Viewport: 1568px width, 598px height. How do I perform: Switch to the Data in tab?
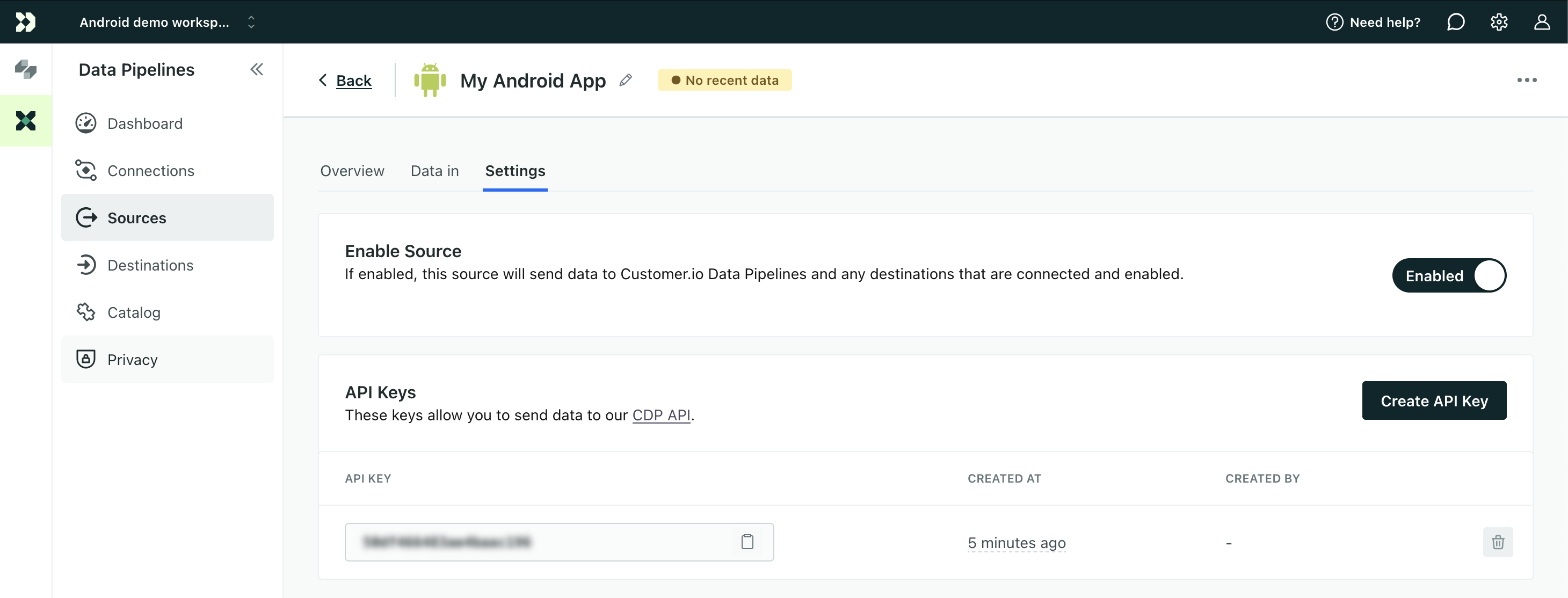click(434, 171)
